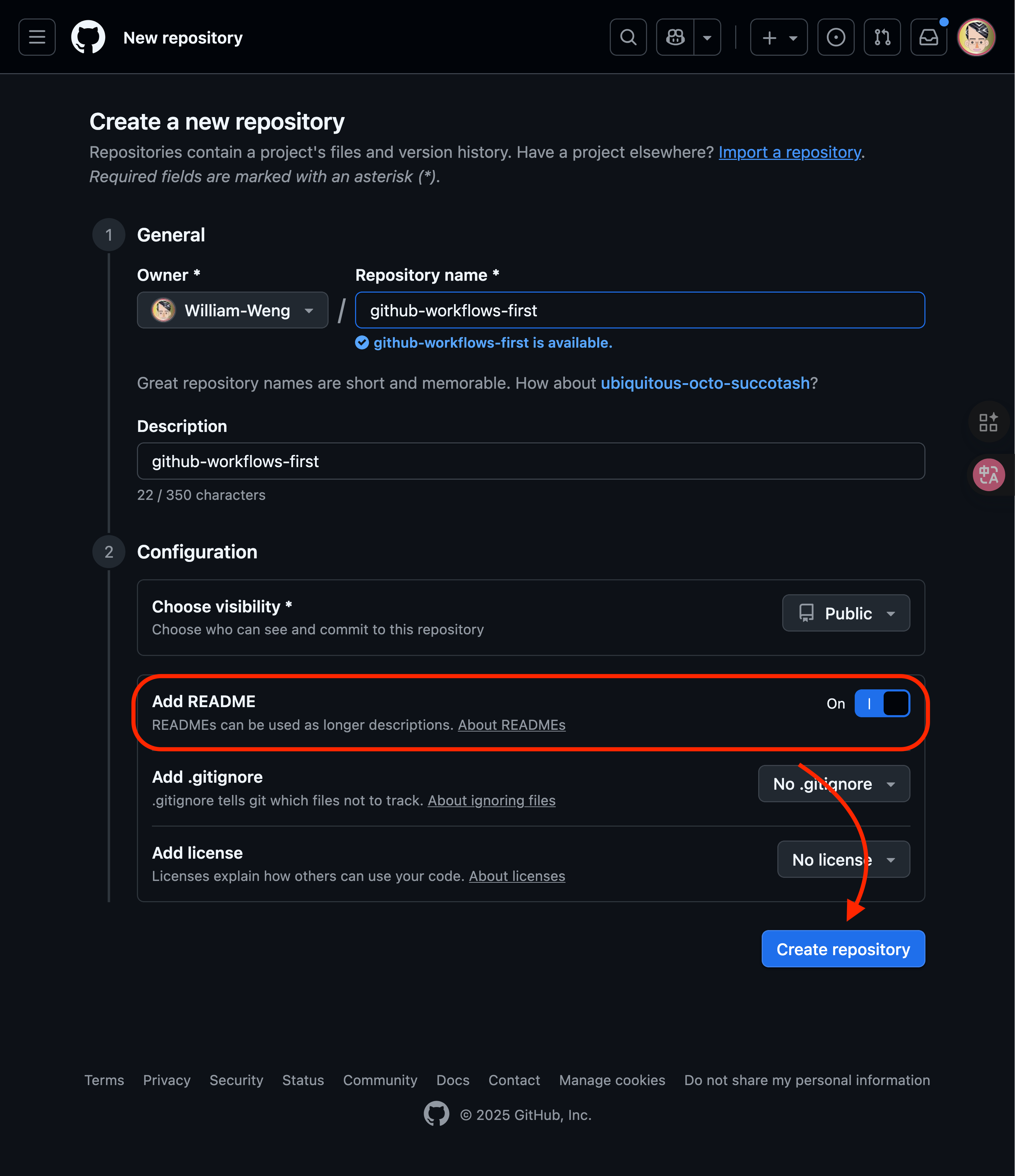Screen dimensions: 1015x1176
Task: Turn off the Add README toggle
Action: point(882,704)
